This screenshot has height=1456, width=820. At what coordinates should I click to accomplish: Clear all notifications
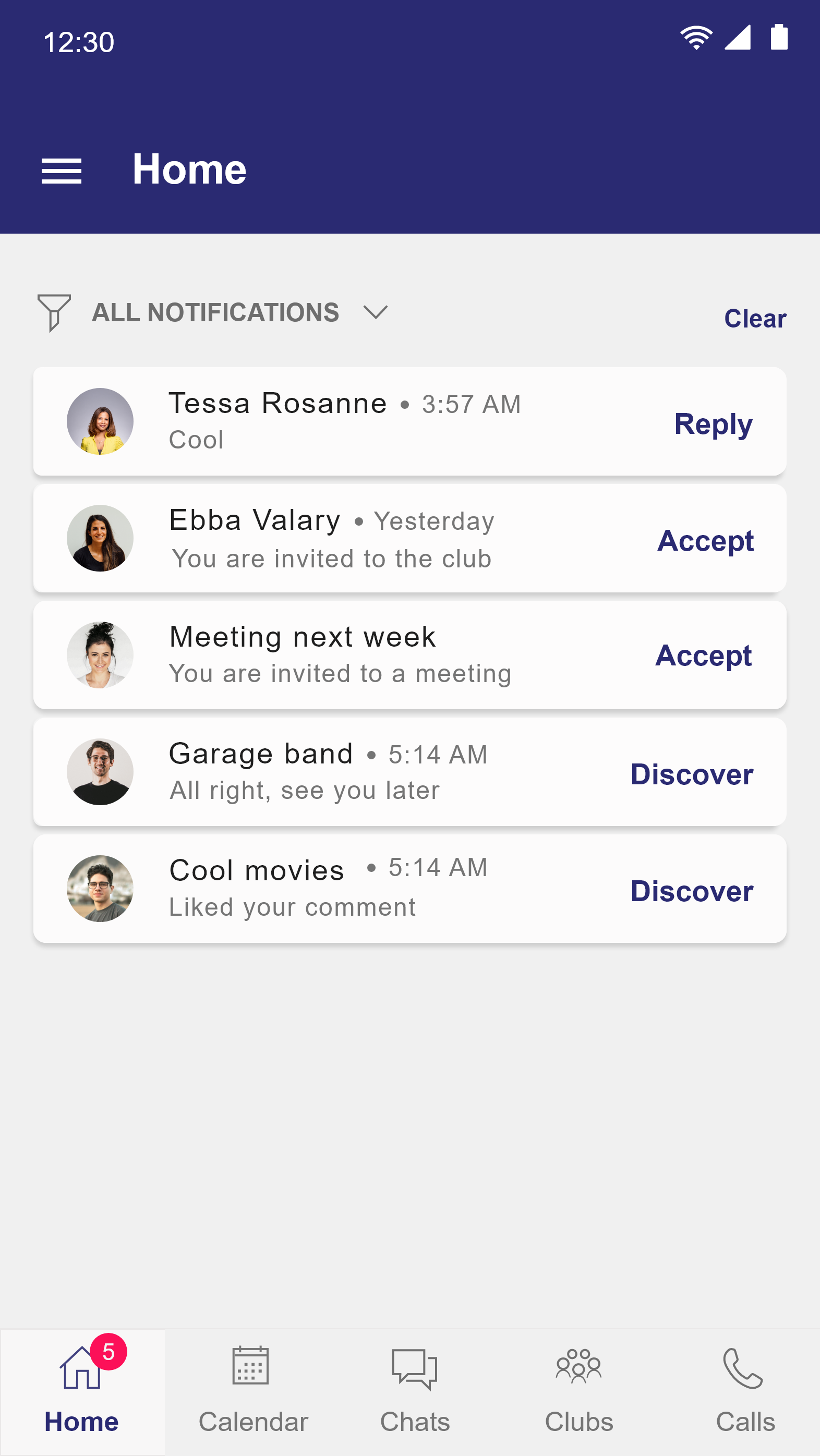point(755,319)
